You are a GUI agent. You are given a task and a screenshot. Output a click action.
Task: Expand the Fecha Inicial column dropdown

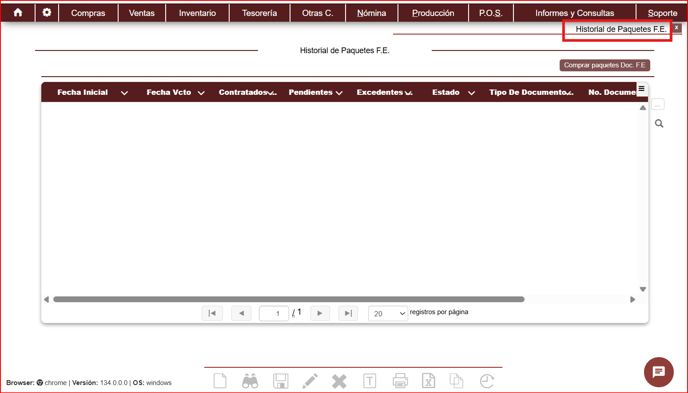pyautogui.click(x=124, y=93)
